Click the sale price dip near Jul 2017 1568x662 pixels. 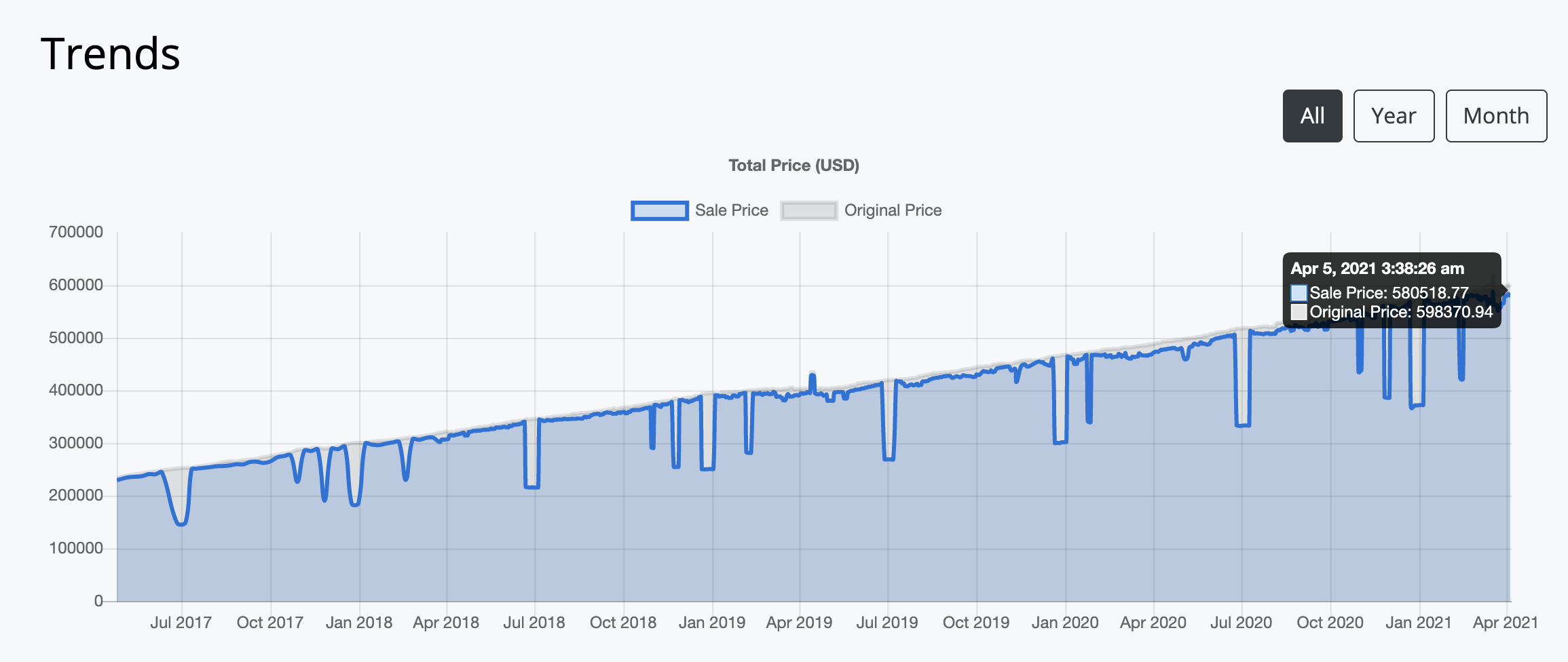point(181,523)
